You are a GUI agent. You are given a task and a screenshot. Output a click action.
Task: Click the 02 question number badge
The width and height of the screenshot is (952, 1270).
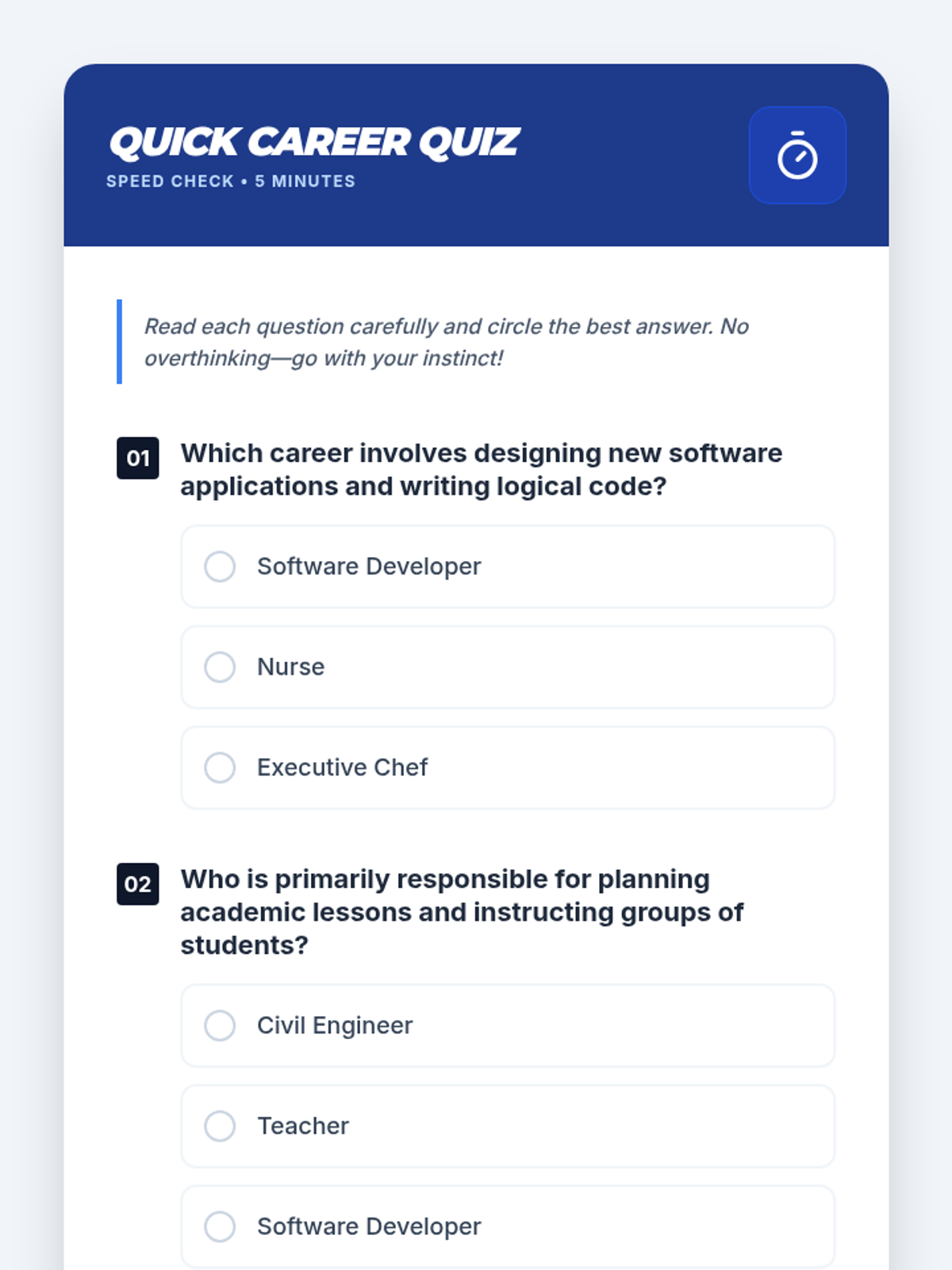(138, 884)
